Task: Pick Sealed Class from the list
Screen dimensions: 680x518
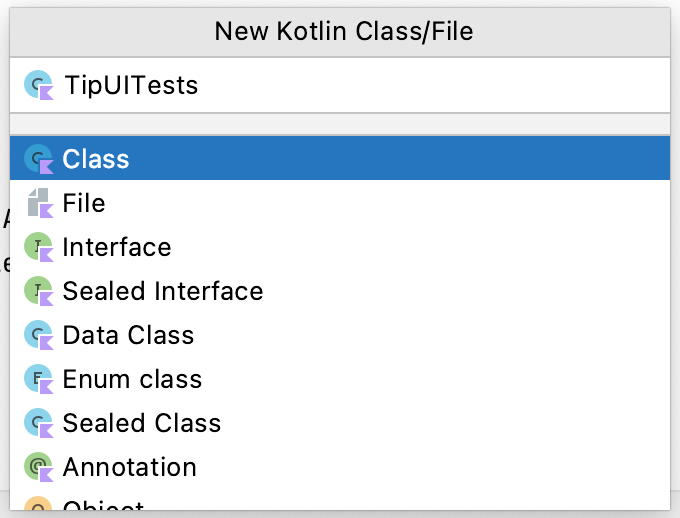Action: 141,423
